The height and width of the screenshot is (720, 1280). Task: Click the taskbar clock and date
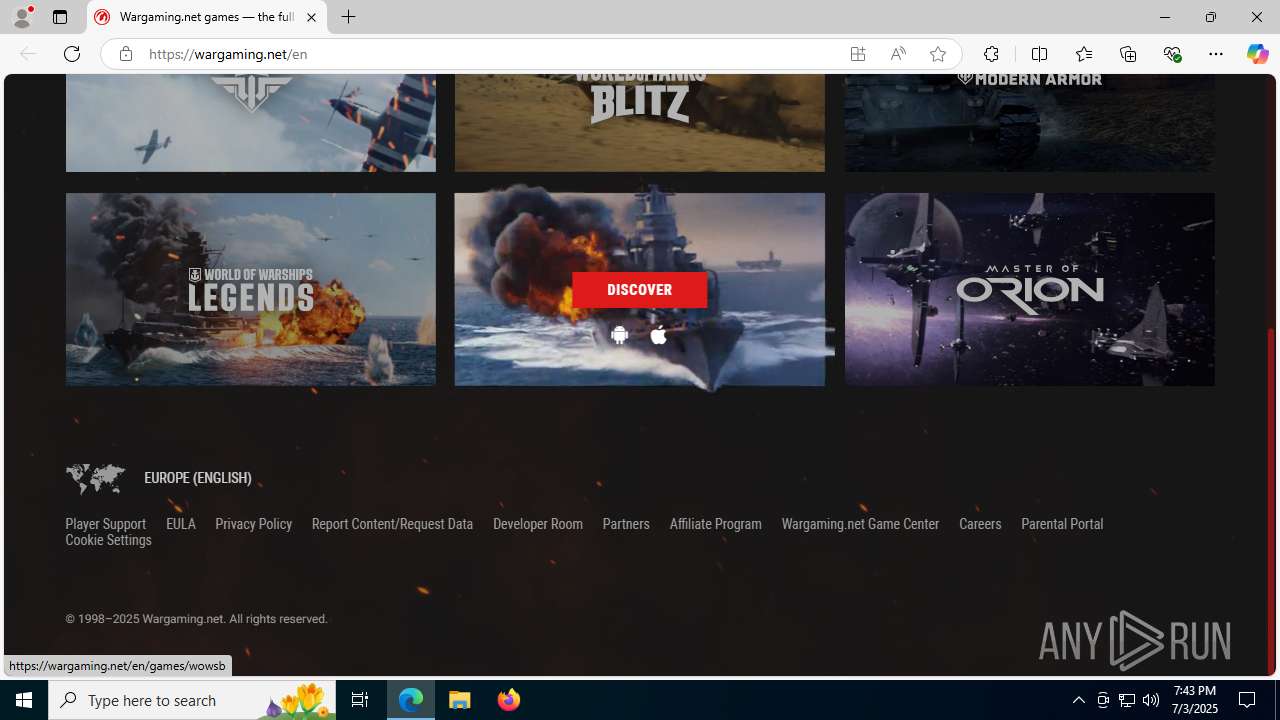point(1195,700)
